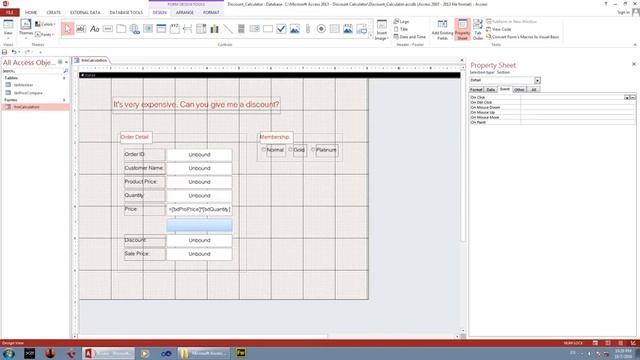Choose the Select pointer tool in Controls
The image size is (640, 360).
pos(68,29)
